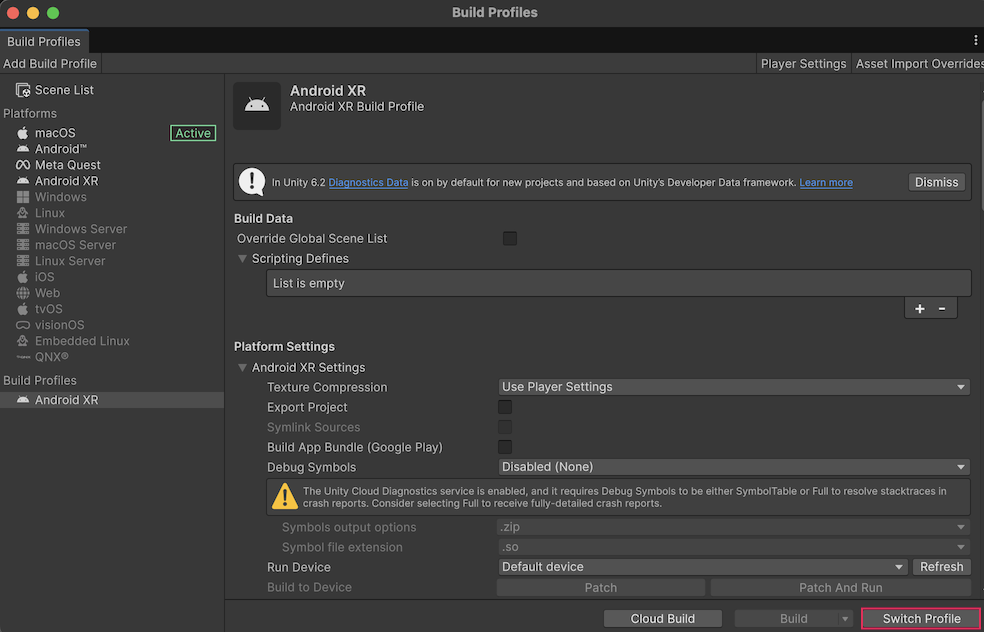Open the three-dot window options menu
The width and height of the screenshot is (984, 632).
pos(975,40)
